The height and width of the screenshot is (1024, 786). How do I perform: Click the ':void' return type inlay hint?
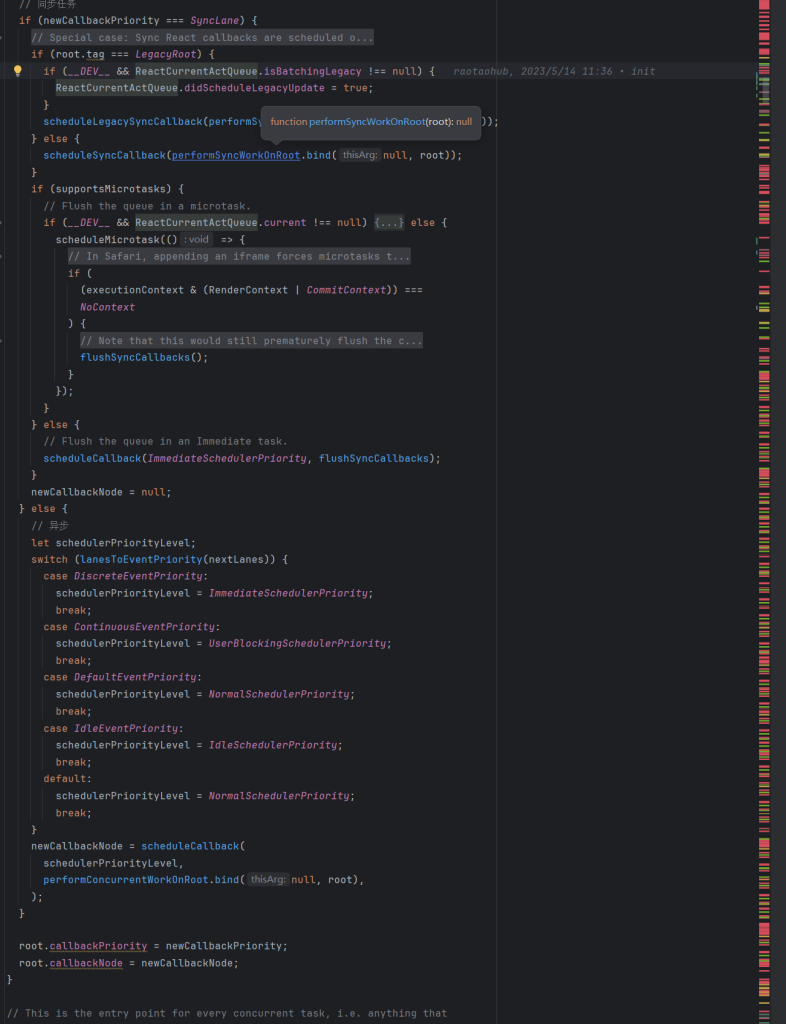196,240
